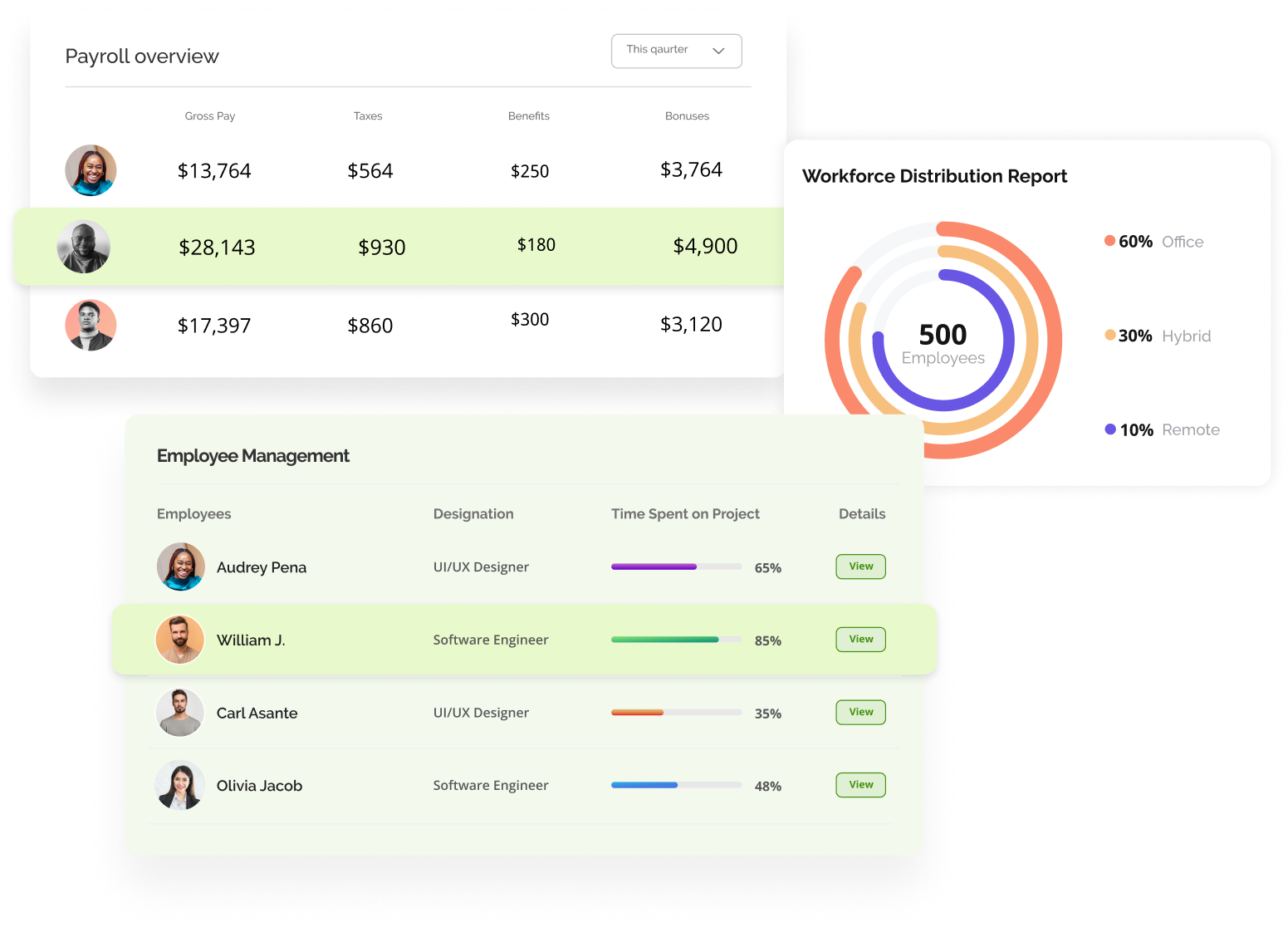Viewport: 1288px width, 932px height.
Task: Click the 35% time spent value
Action: (767, 714)
